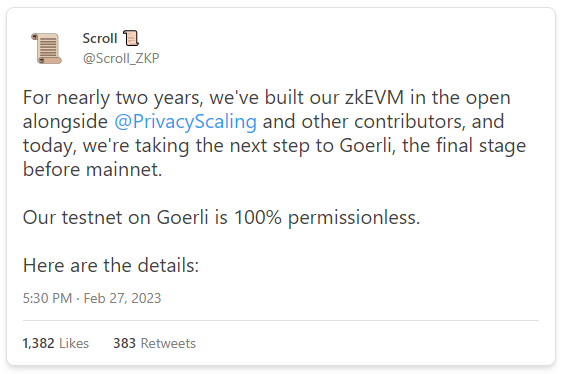Image resolution: width=563 pixels, height=374 pixels.
Task: Follow the @PrivacyScaling mention link
Action: tap(186, 121)
